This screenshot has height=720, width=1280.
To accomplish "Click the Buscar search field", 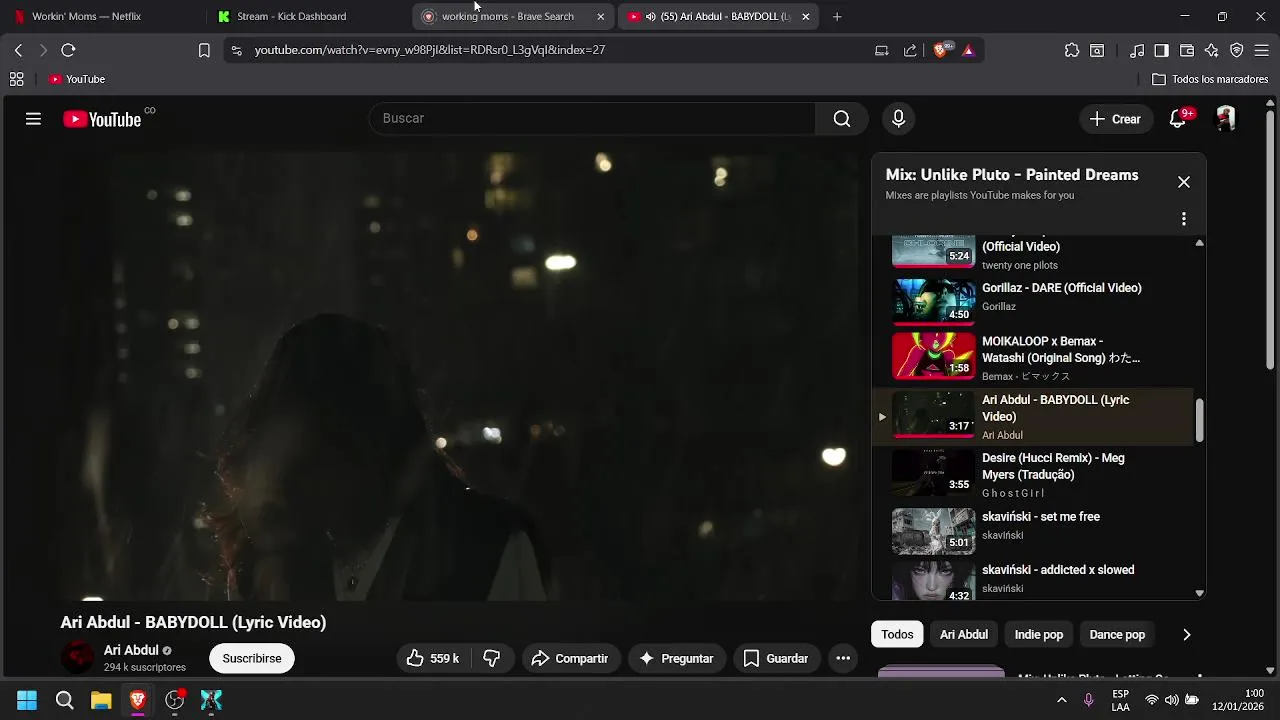I will pos(593,118).
